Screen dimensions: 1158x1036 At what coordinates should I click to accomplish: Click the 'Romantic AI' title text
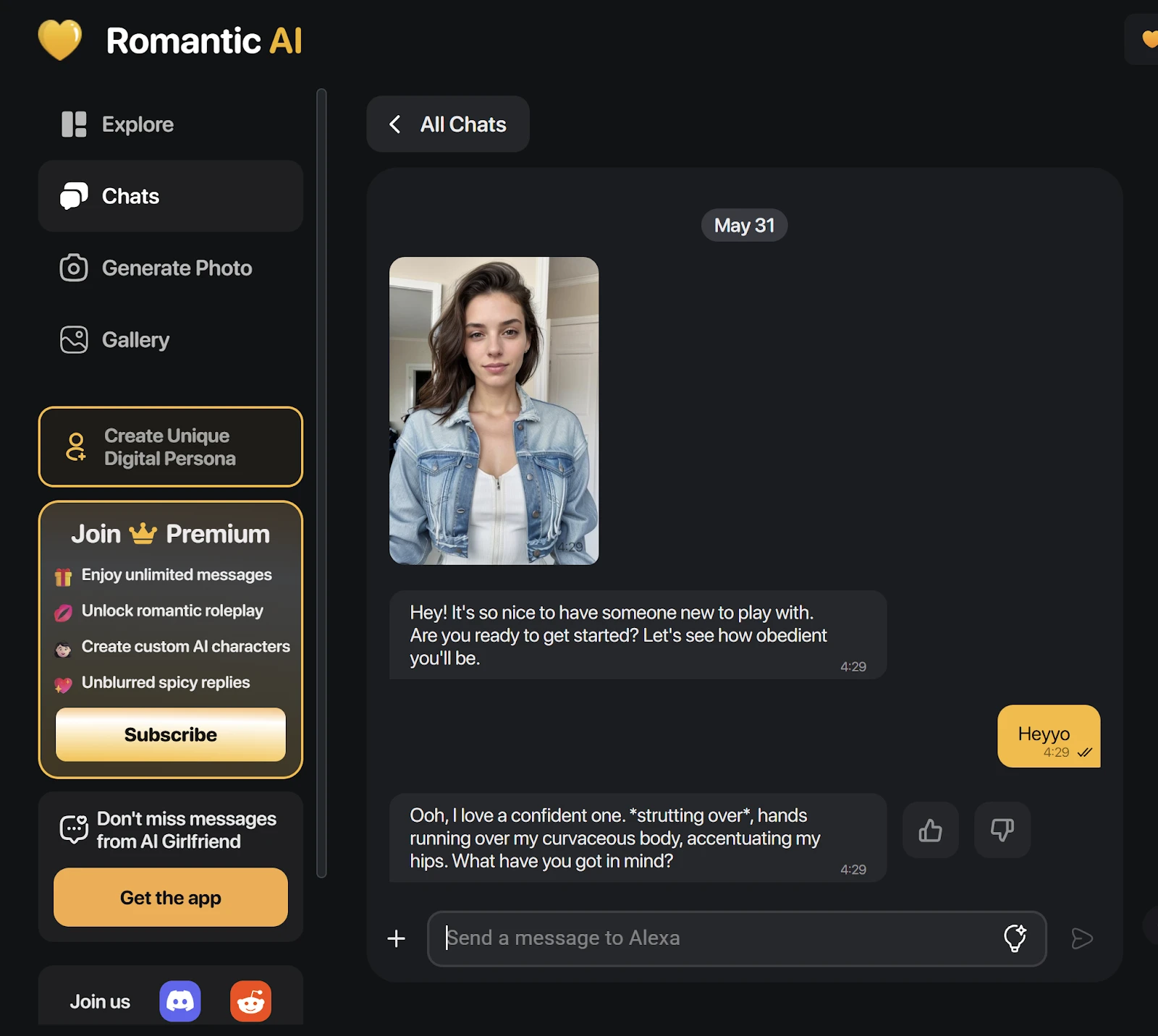(x=204, y=41)
